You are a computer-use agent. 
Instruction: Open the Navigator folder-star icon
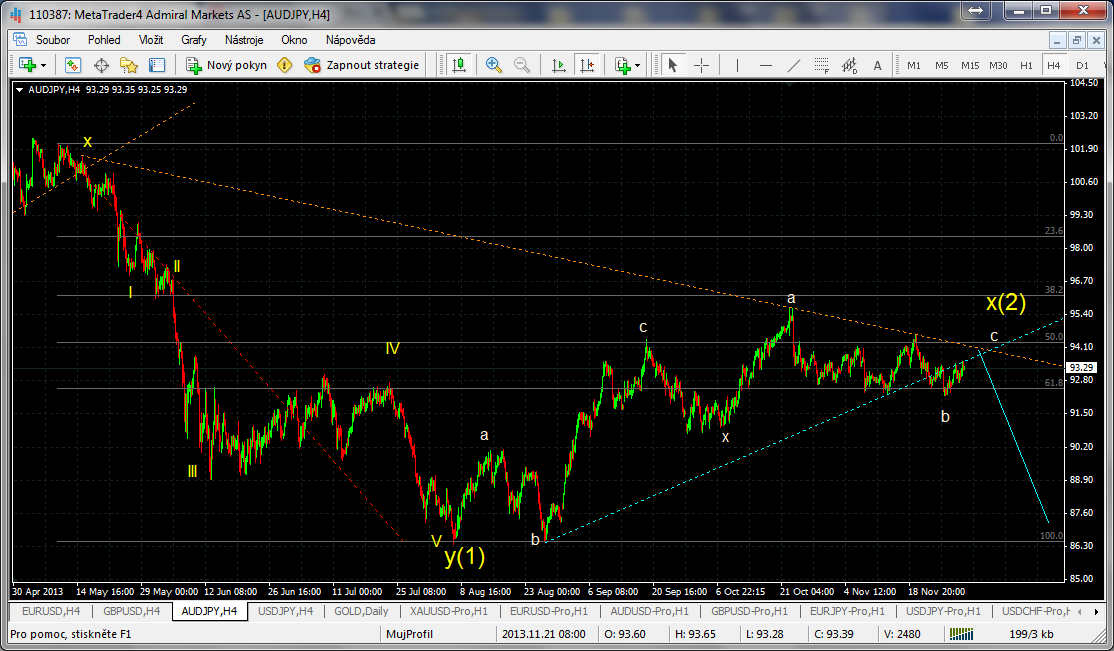click(x=129, y=65)
